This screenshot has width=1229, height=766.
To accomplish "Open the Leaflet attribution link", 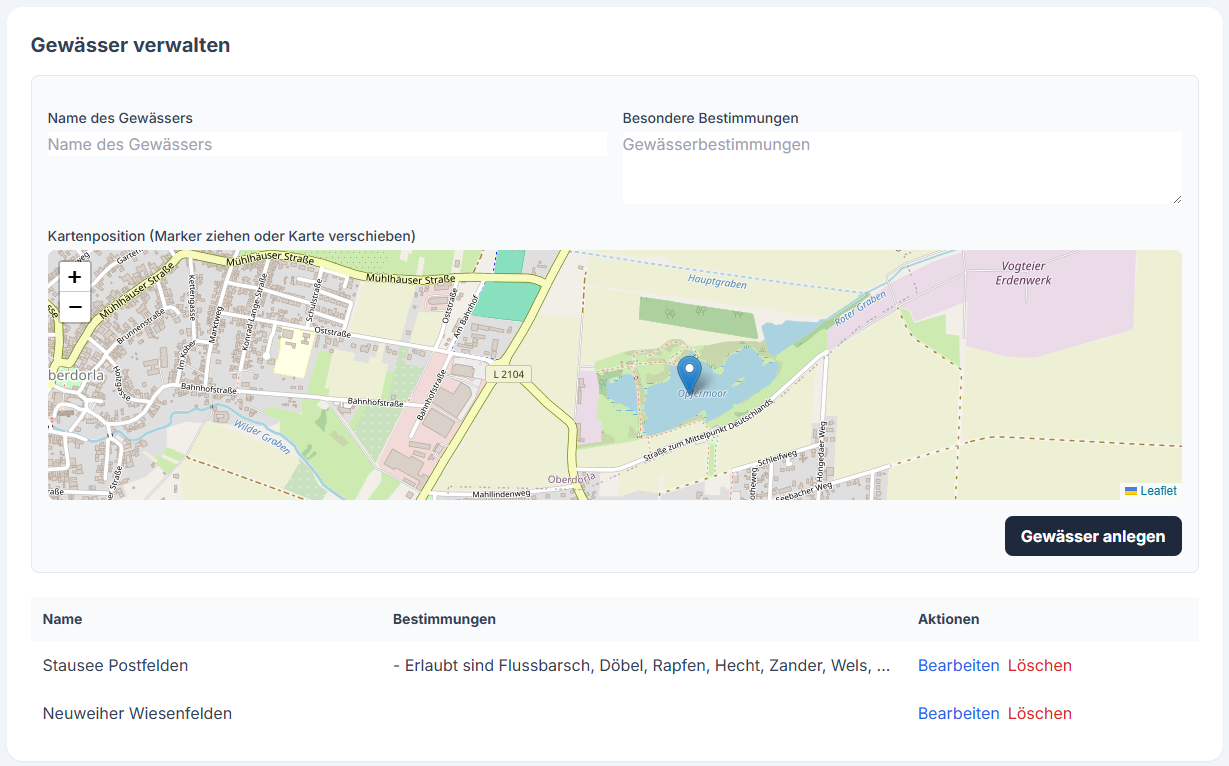I will pyautogui.click(x=1158, y=491).
